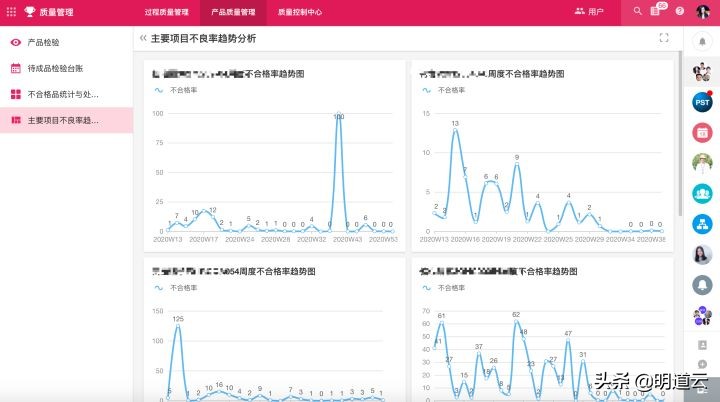Toggle 不合格率 legend in bottom-left chart
720x402 pixels.
pyautogui.click(x=176, y=288)
